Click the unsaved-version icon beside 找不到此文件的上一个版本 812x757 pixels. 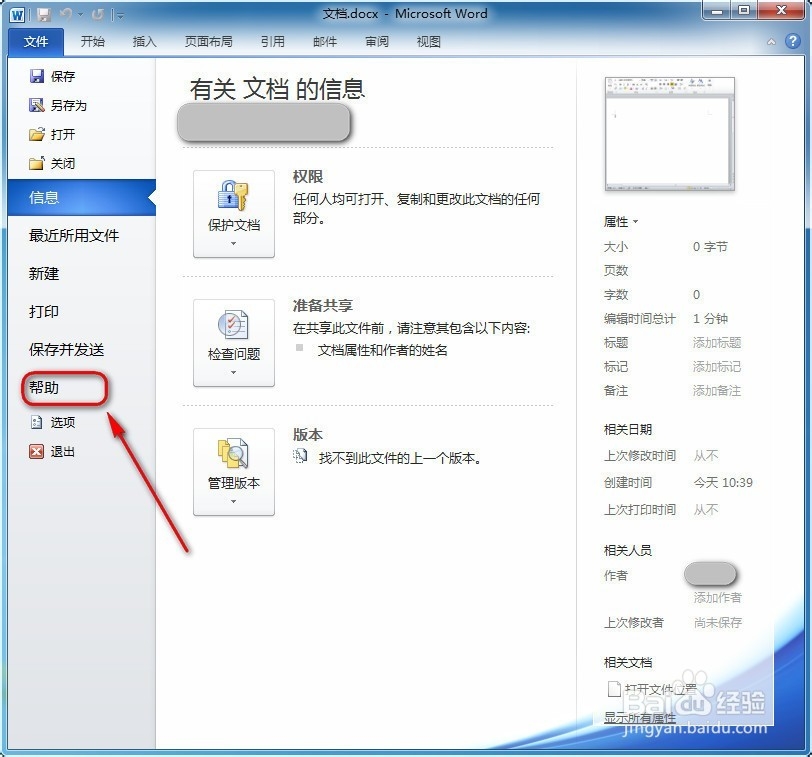pos(300,456)
